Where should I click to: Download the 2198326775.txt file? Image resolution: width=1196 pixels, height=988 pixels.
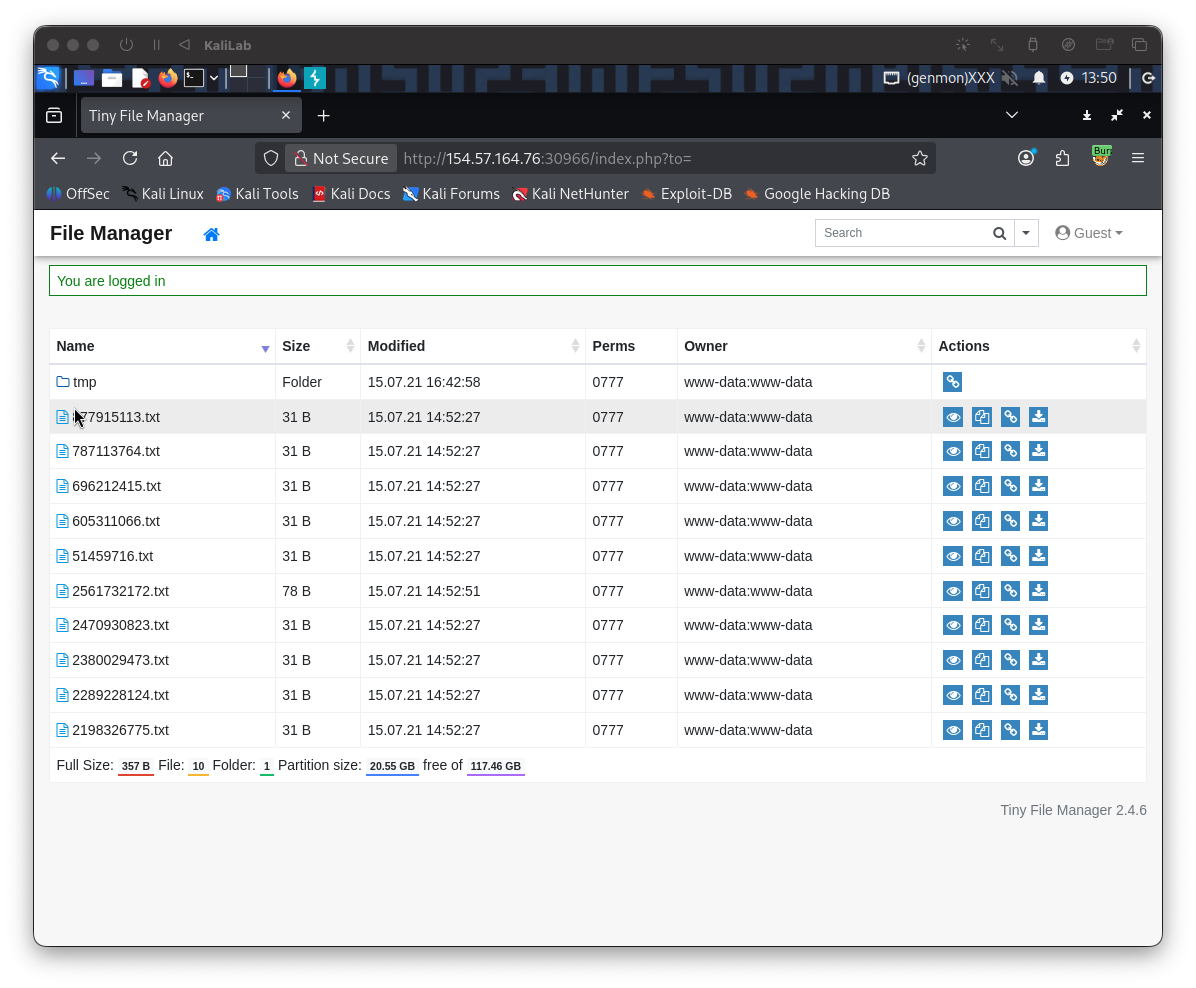(x=1038, y=730)
